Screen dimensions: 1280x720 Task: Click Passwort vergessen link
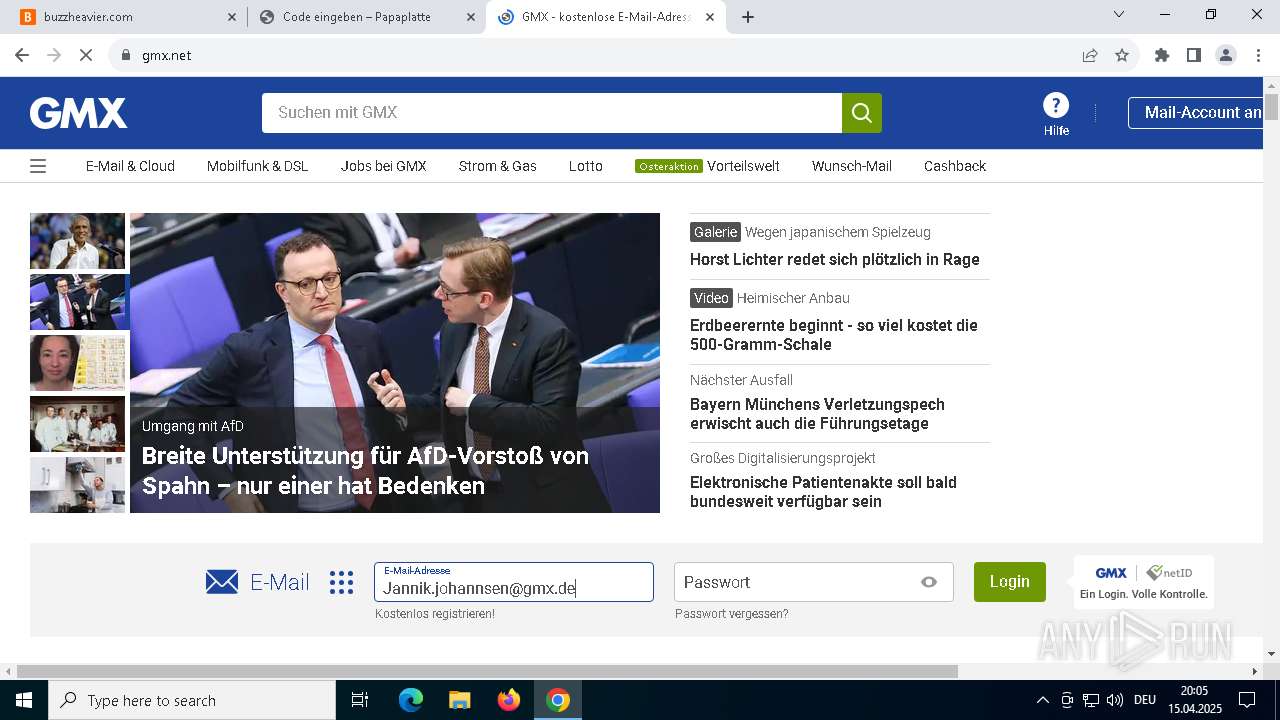(731, 614)
